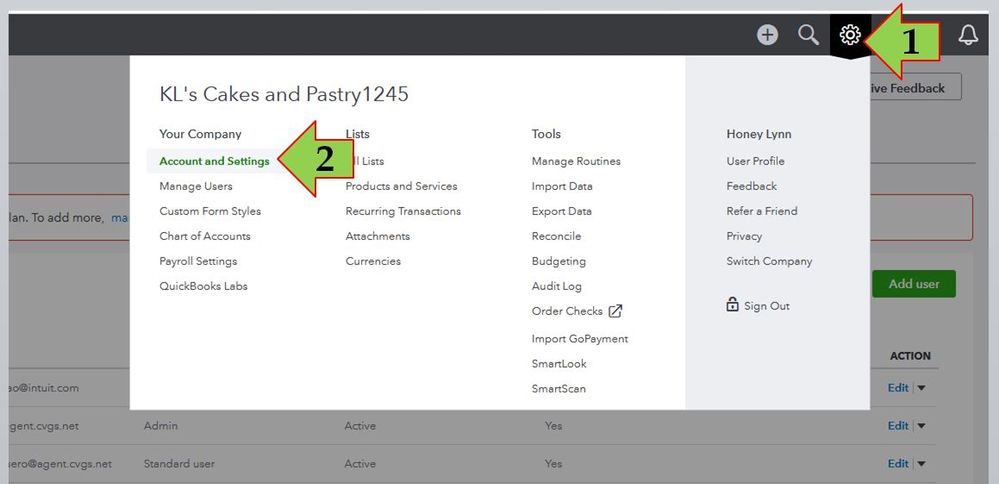The image size is (999, 484).
Task: Select Reconcile under Tools
Action: coord(556,236)
